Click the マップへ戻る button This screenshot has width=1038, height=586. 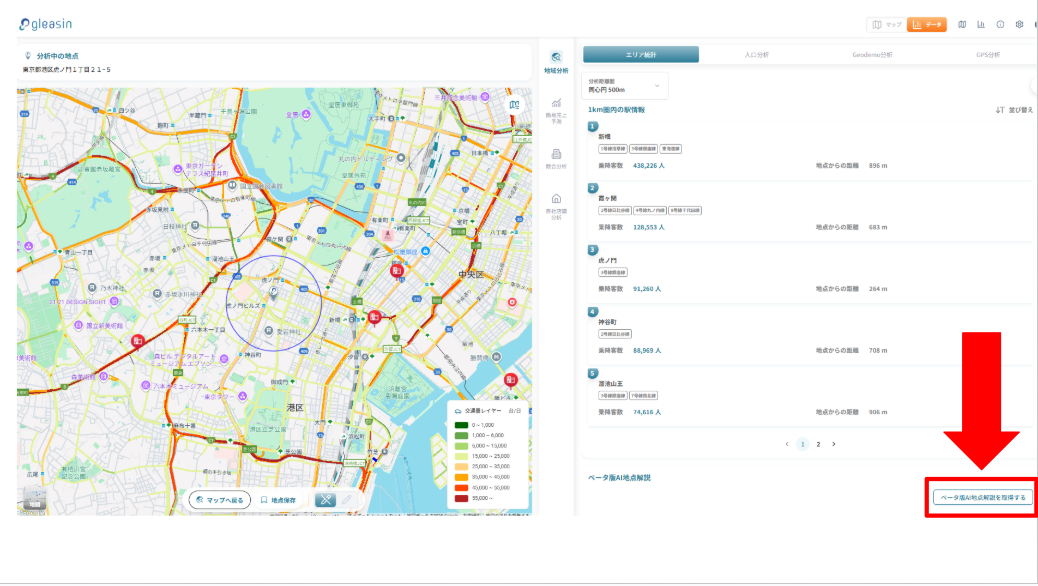217,499
